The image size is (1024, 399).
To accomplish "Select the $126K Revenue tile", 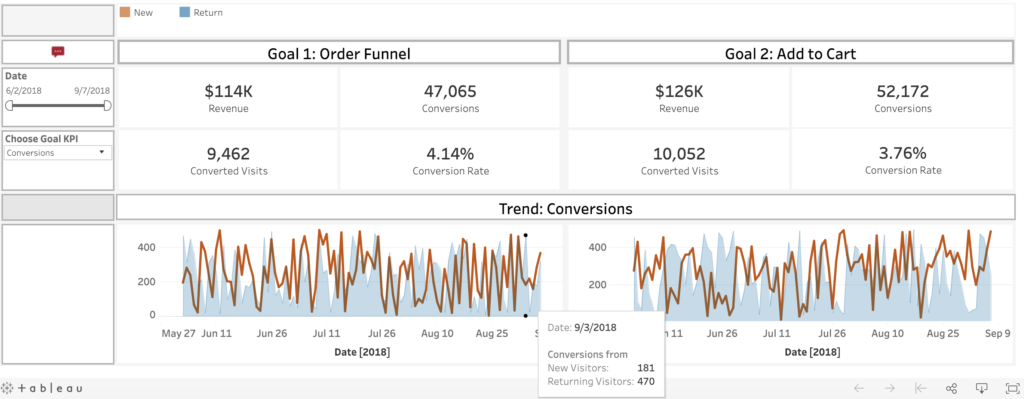I will tap(679, 97).
